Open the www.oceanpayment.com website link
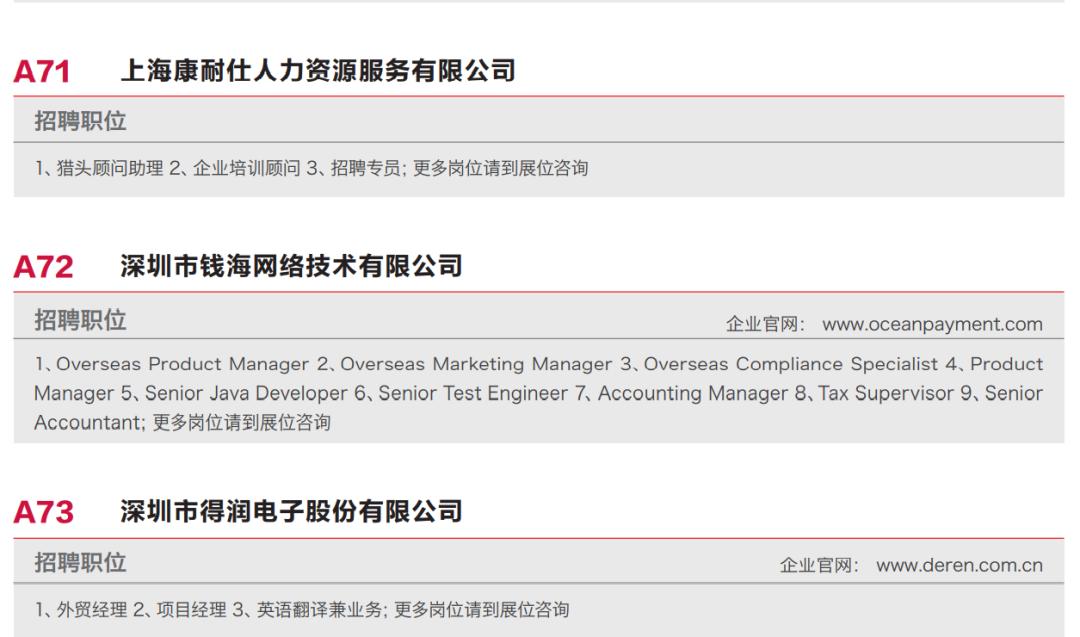 coord(932,324)
